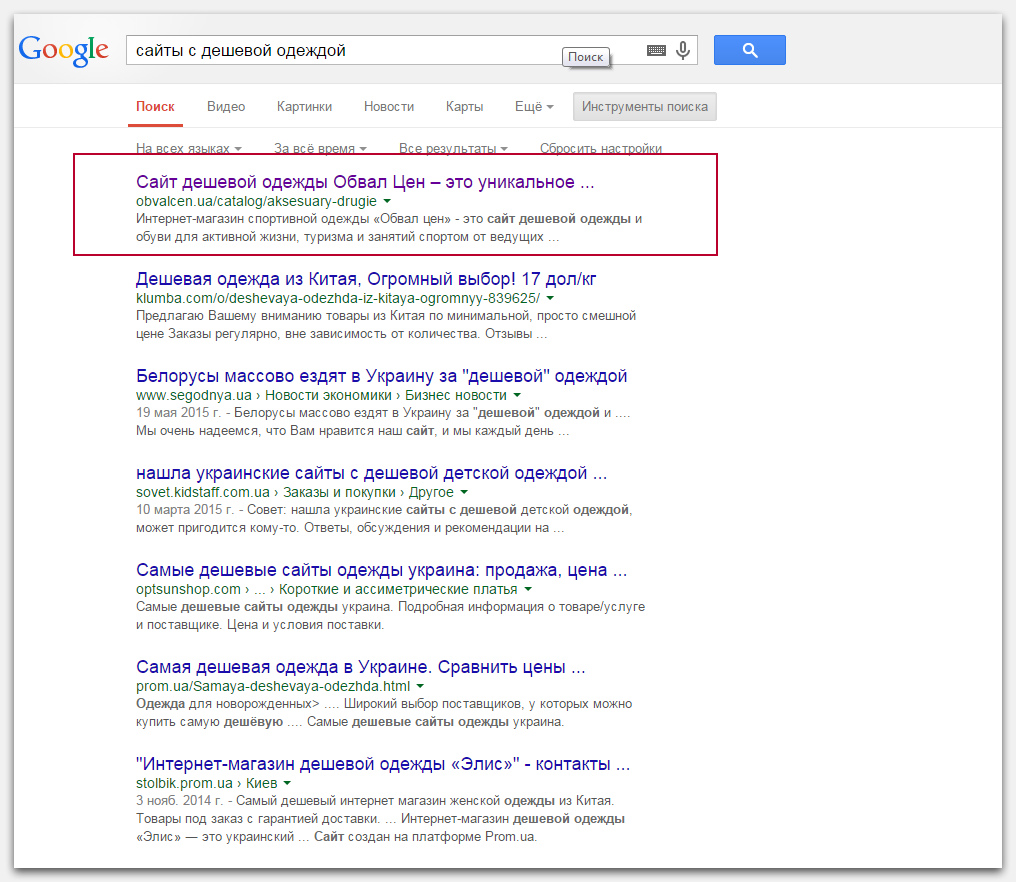Open result Самая дешевая одежда в Украине
The height and width of the screenshot is (882, 1016).
360,667
